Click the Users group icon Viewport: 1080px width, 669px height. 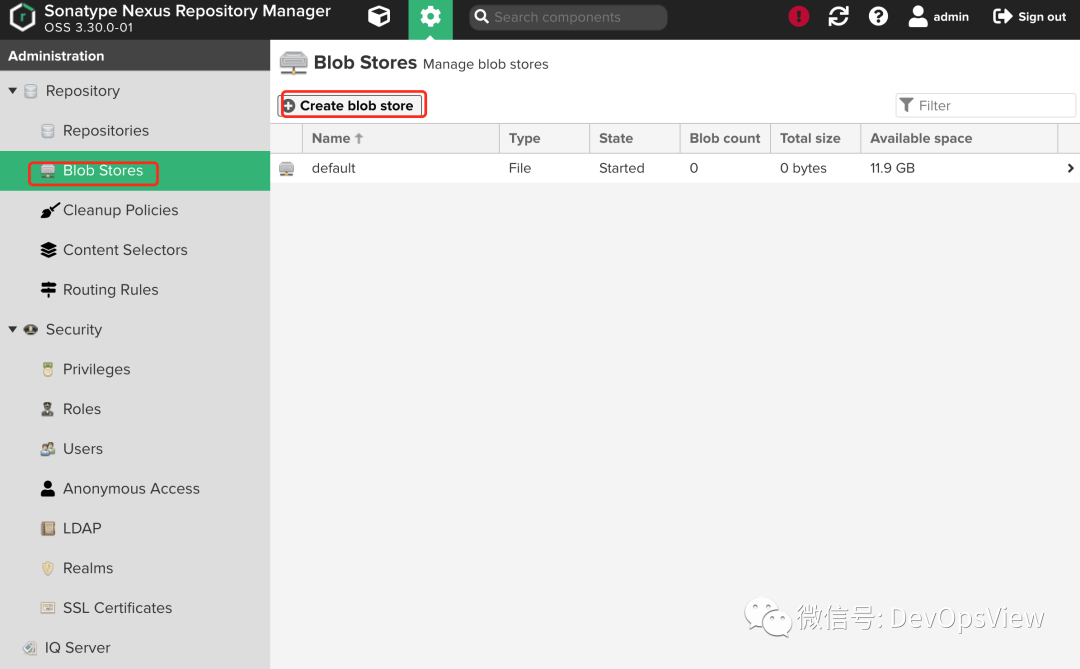[x=48, y=449]
